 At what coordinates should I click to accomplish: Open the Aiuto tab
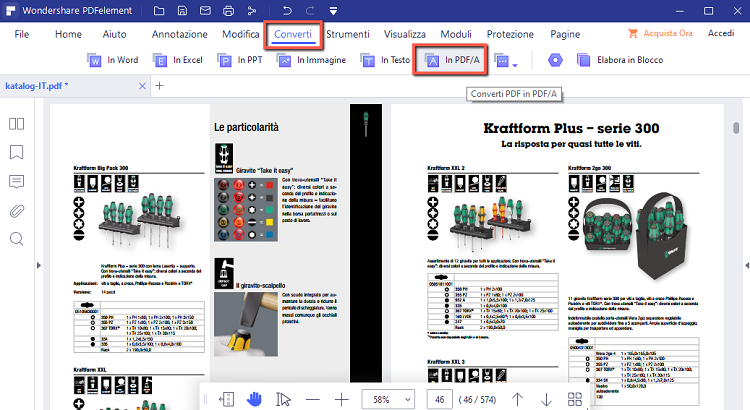[x=114, y=34]
